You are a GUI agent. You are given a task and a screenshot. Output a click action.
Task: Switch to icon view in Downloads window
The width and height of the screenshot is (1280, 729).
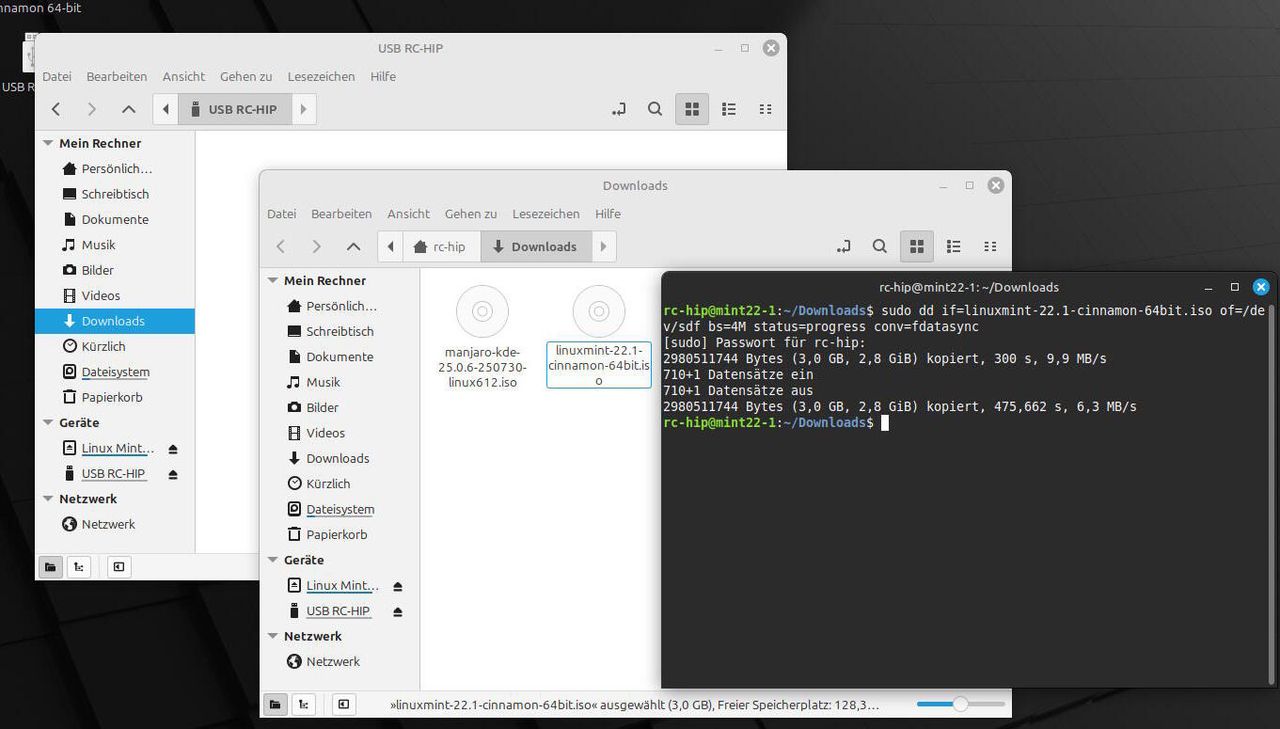(x=916, y=246)
